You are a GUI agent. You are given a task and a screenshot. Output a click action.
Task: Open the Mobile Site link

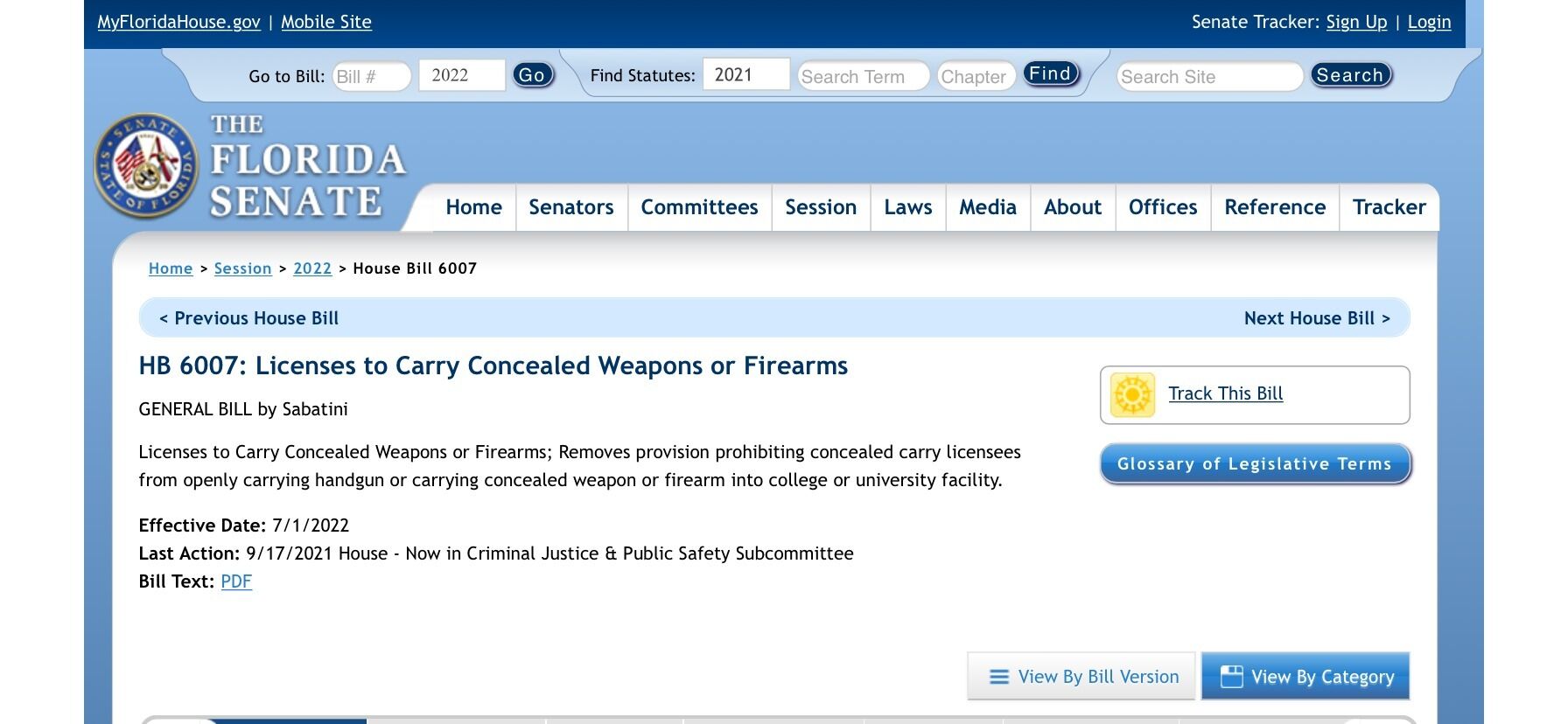tap(326, 22)
